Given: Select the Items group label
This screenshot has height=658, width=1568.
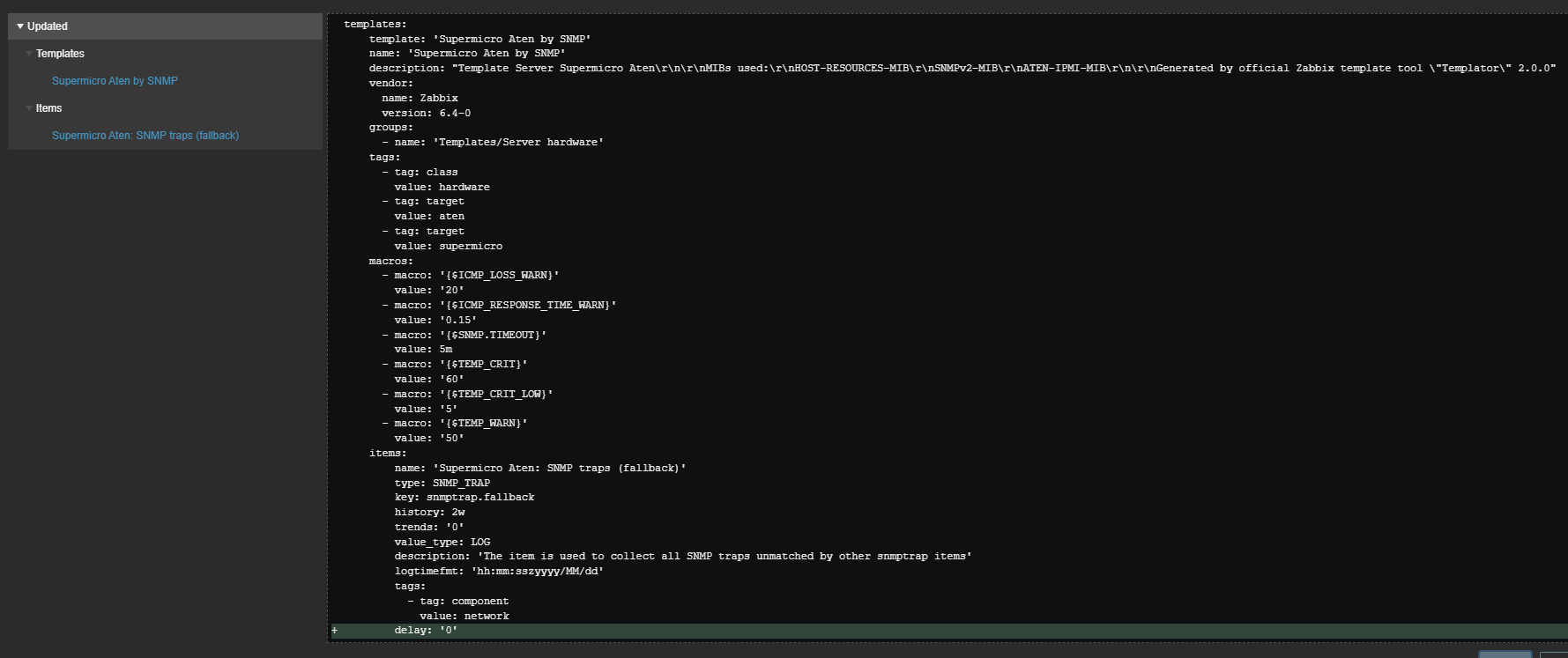Looking at the screenshot, I should [48, 108].
